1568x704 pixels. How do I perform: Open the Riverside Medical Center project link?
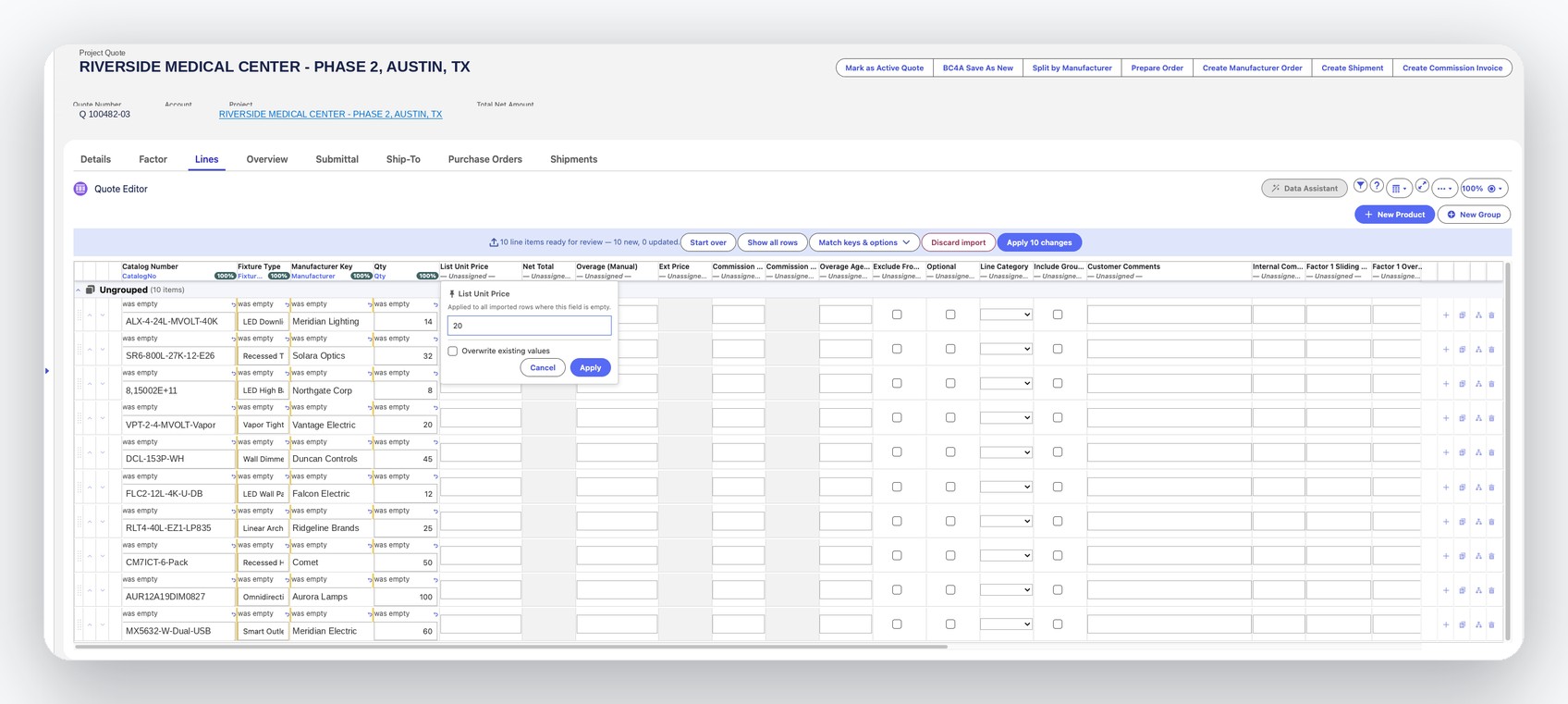pyautogui.click(x=330, y=115)
